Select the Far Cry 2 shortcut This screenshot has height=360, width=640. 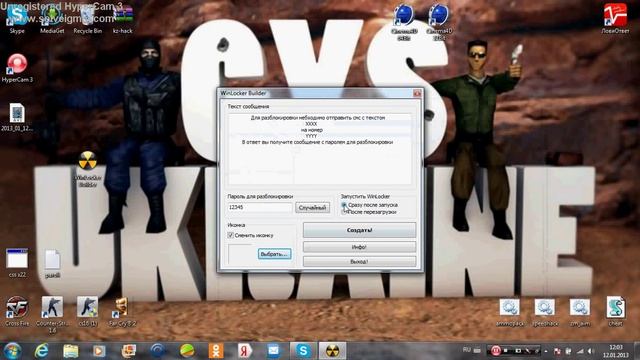coord(122,311)
